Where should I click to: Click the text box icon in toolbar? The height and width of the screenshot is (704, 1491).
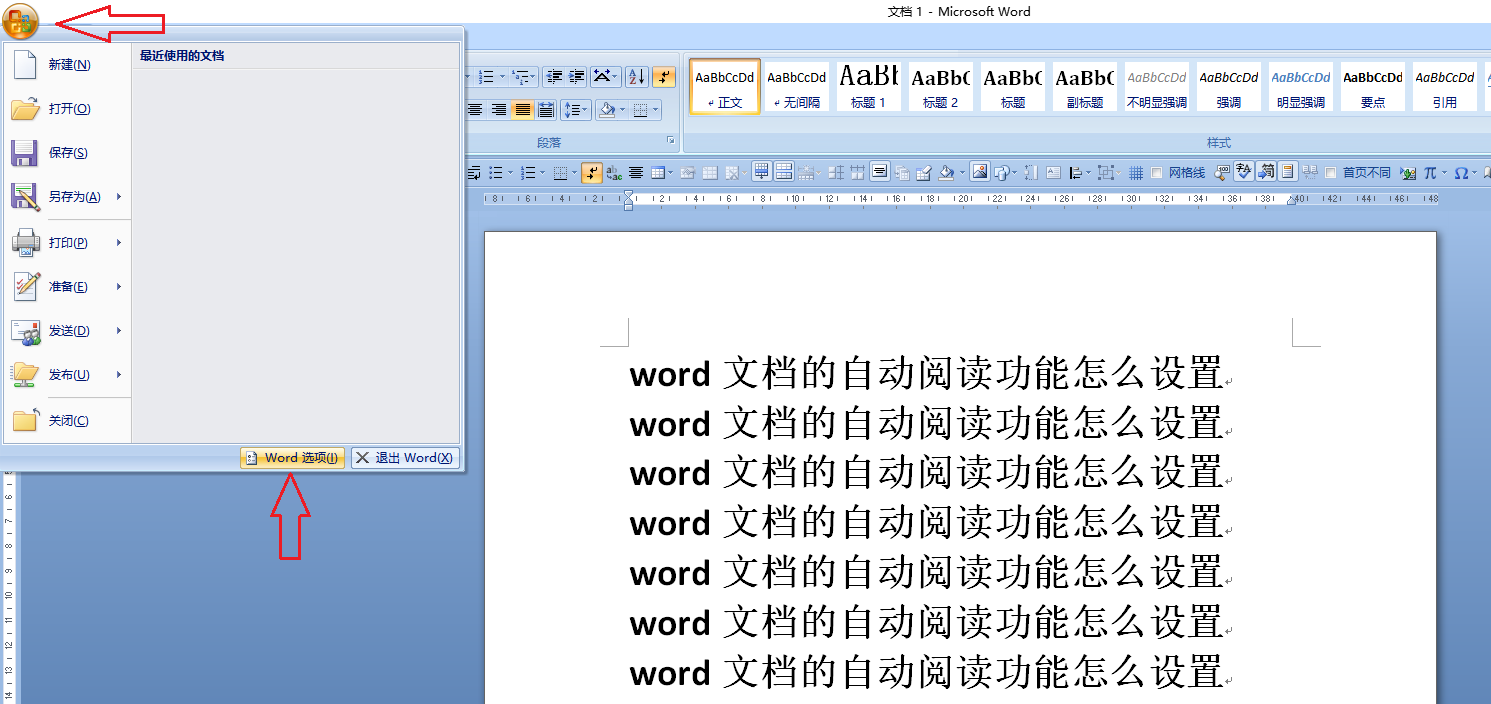(x=1054, y=172)
